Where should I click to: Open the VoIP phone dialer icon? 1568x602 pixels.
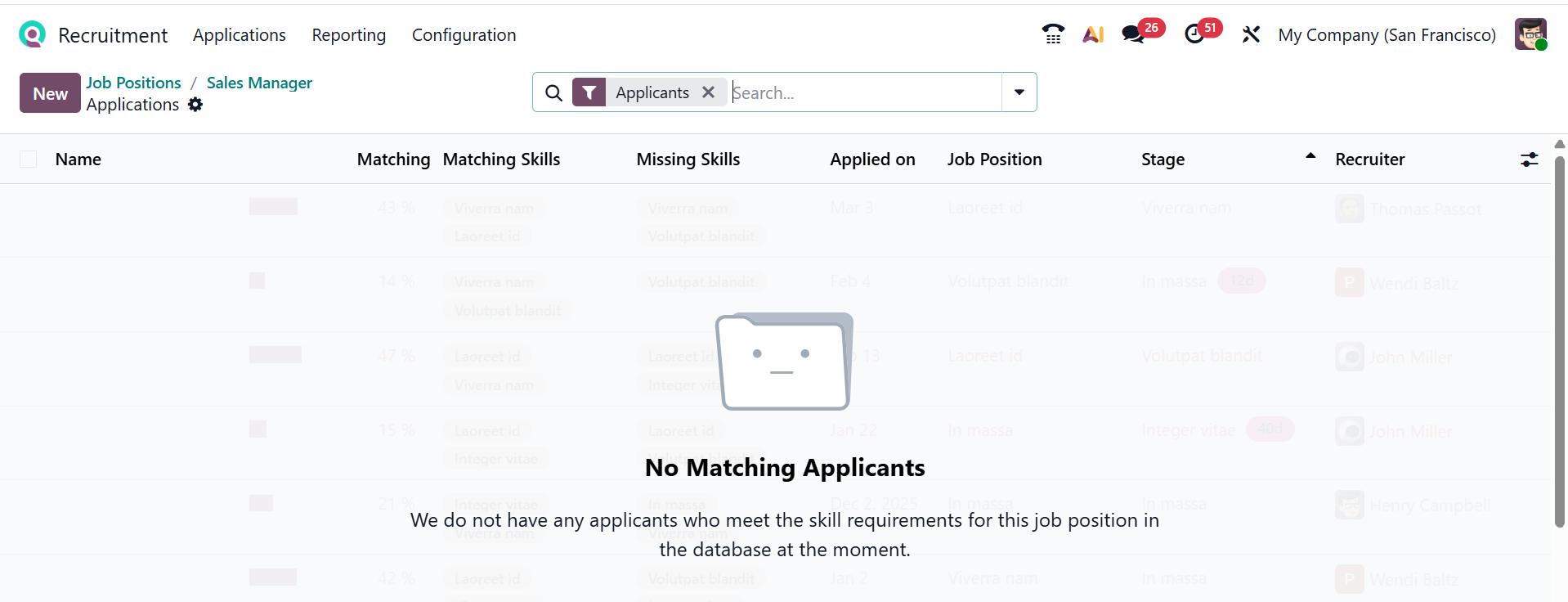pyautogui.click(x=1053, y=34)
